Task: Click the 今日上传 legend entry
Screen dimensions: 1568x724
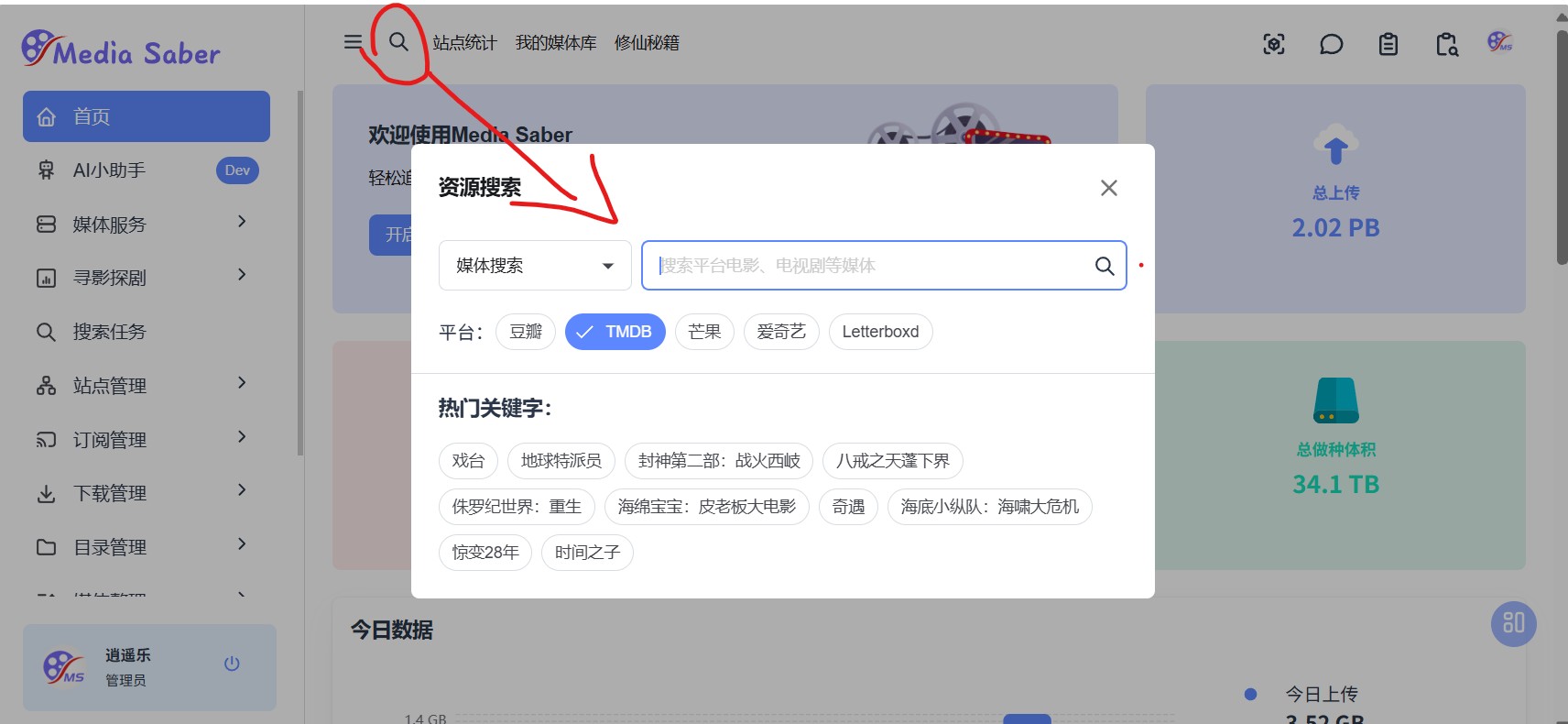Action: point(1301,695)
